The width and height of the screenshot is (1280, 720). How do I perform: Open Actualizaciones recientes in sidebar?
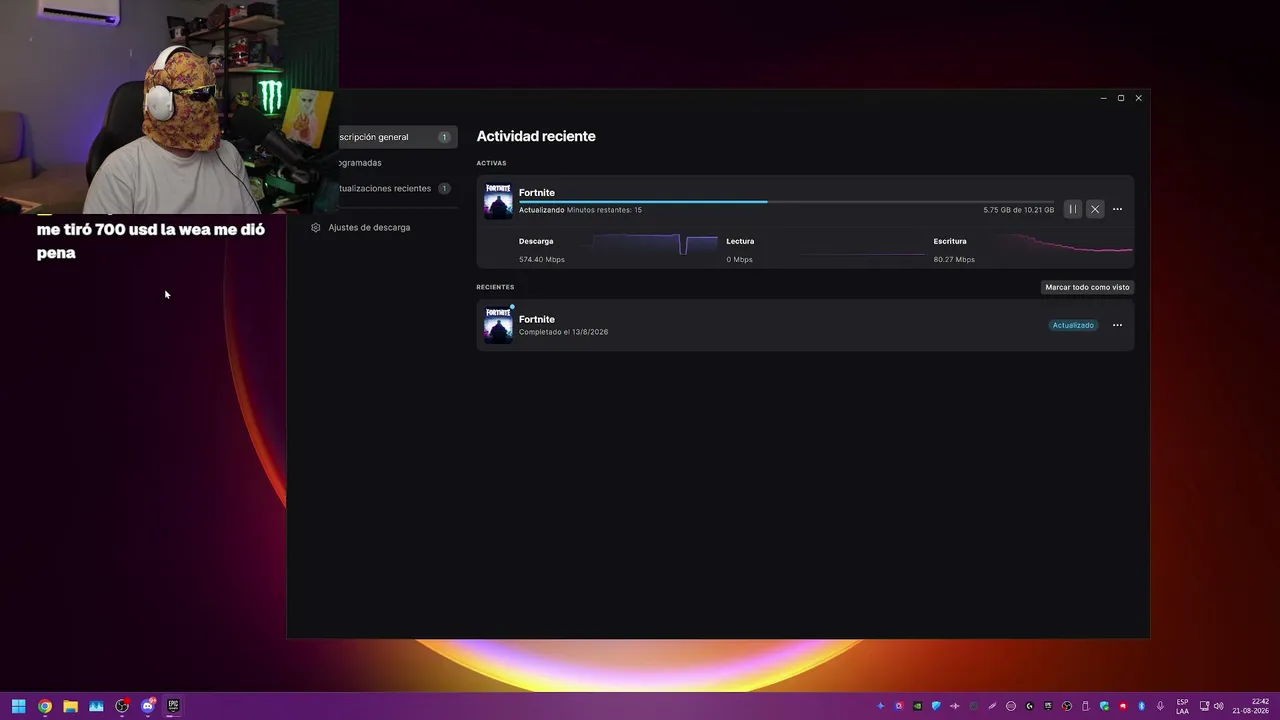(x=397, y=188)
